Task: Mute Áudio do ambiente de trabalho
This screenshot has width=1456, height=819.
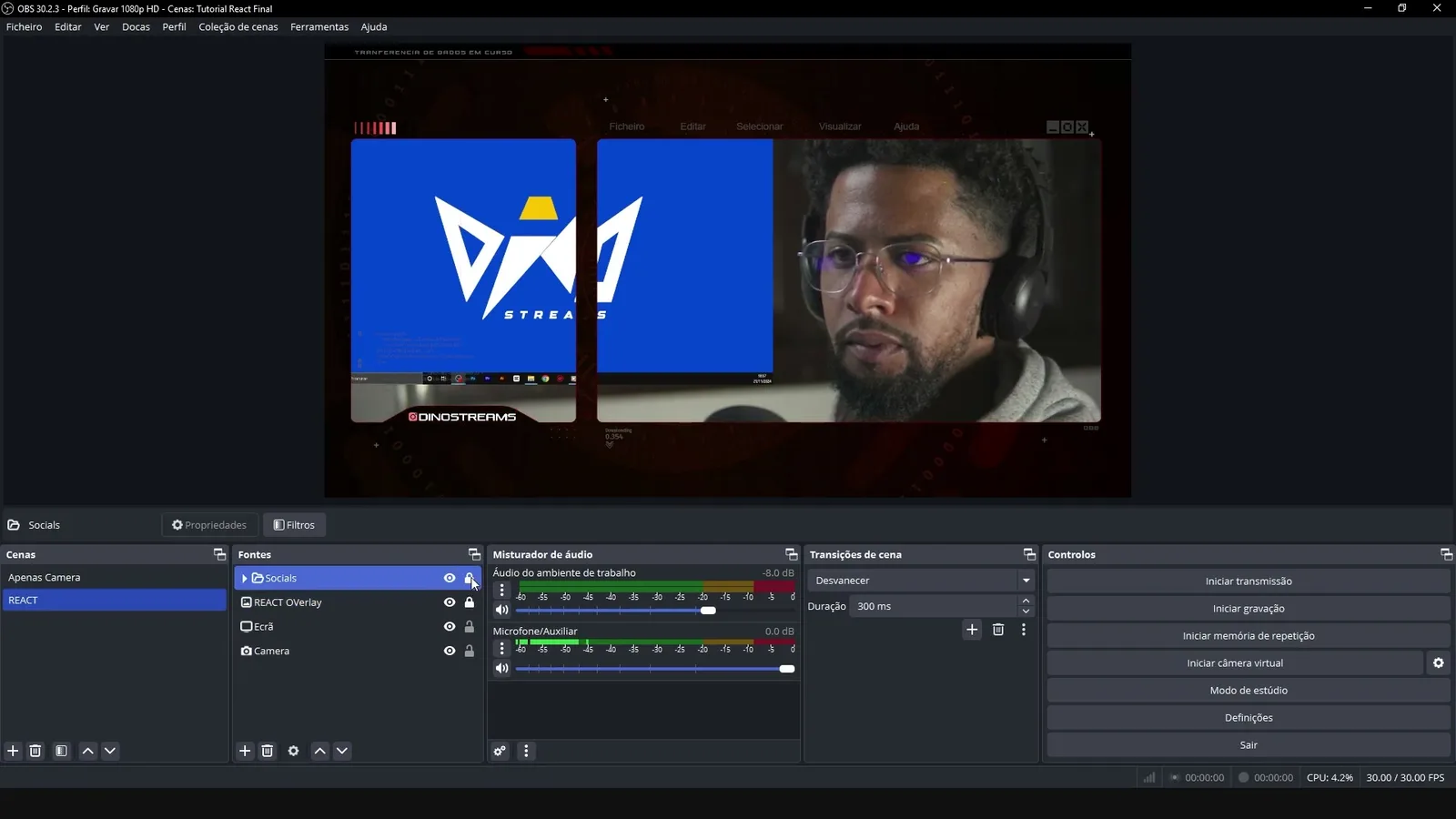Action: click(501, 611)
